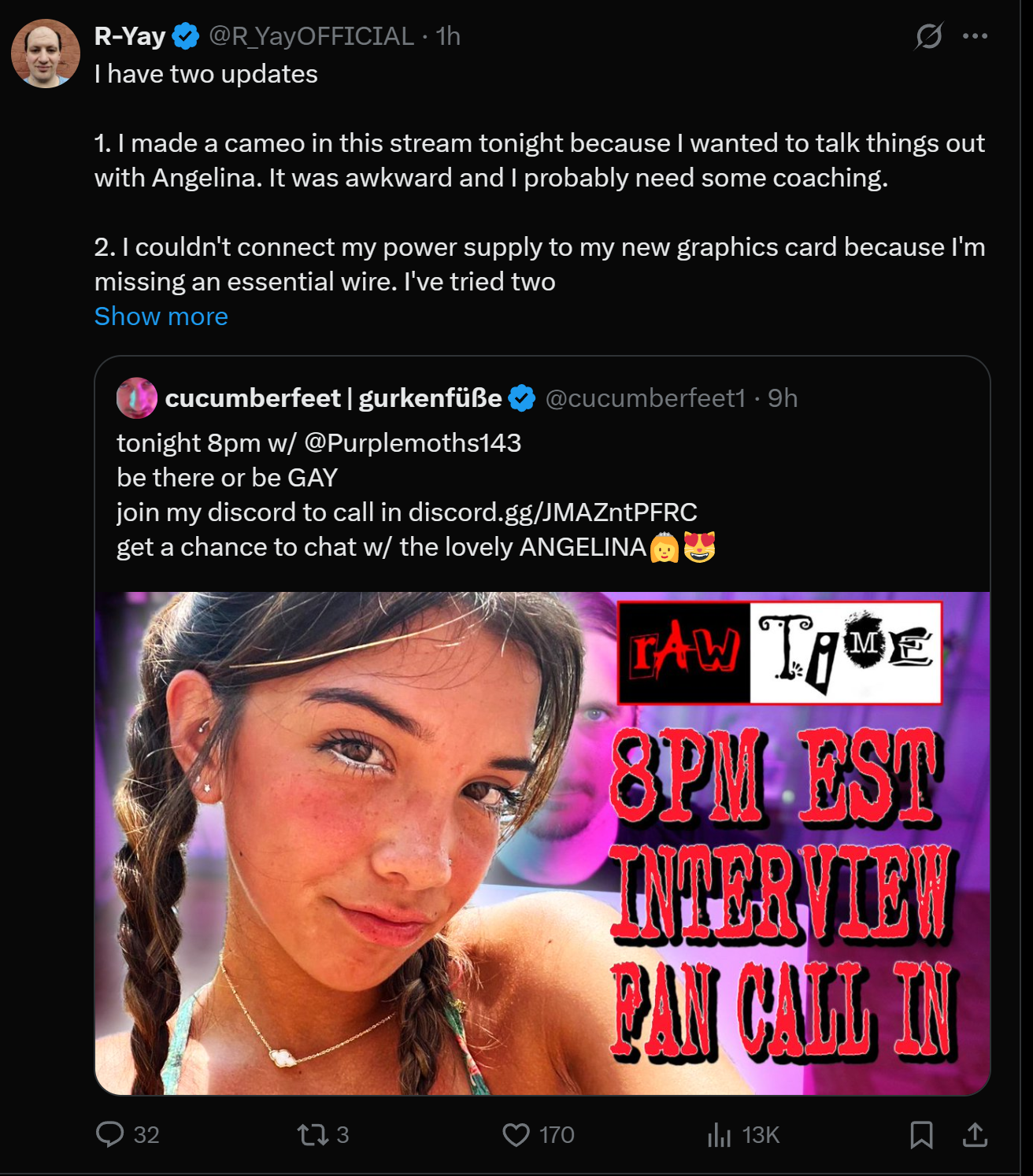This screenshot has height=1176, width=1033.
Task: Click cucumberfeet | gurkenfüße display name
Action: coord(333,398)
